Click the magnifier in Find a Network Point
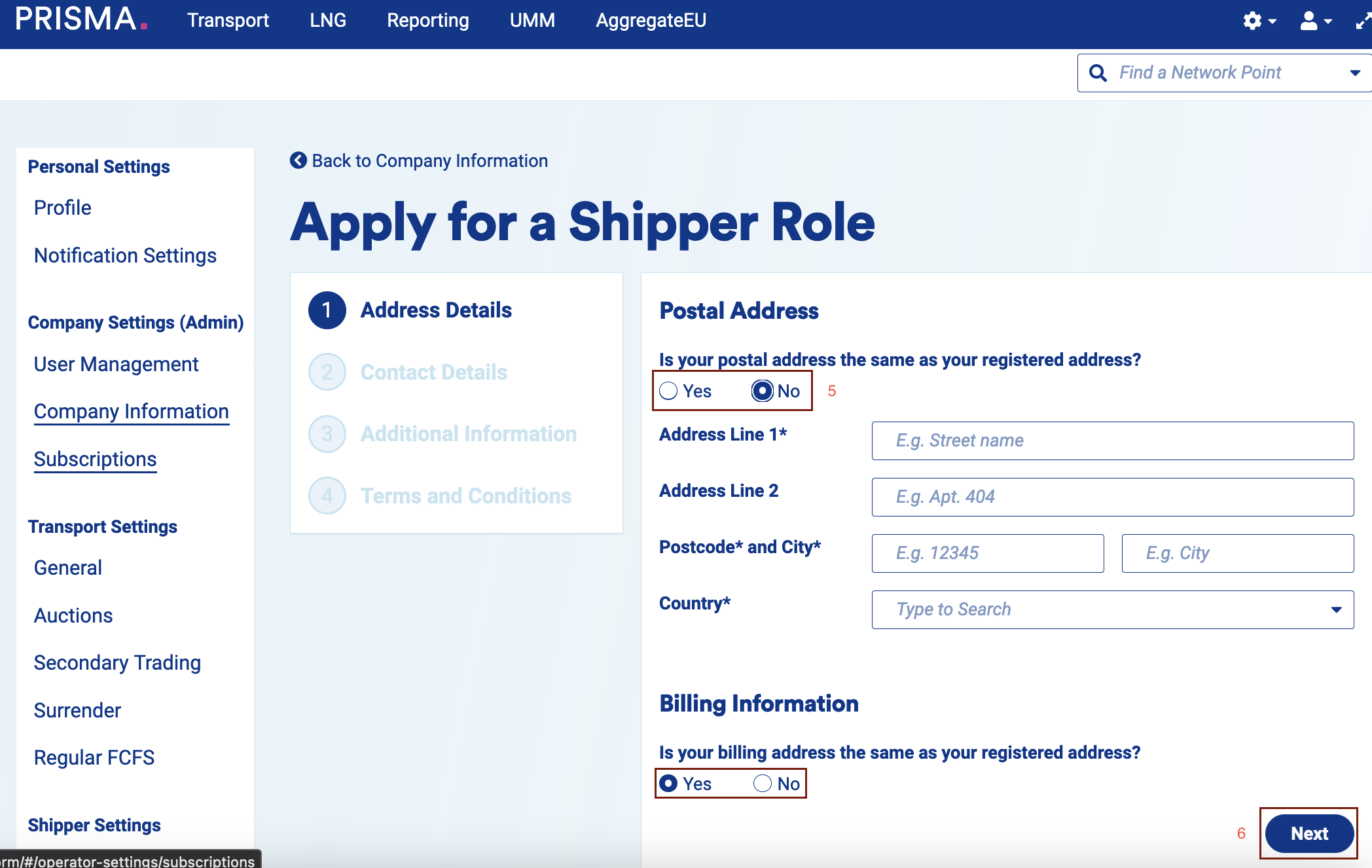 (x=1098, y=73)
